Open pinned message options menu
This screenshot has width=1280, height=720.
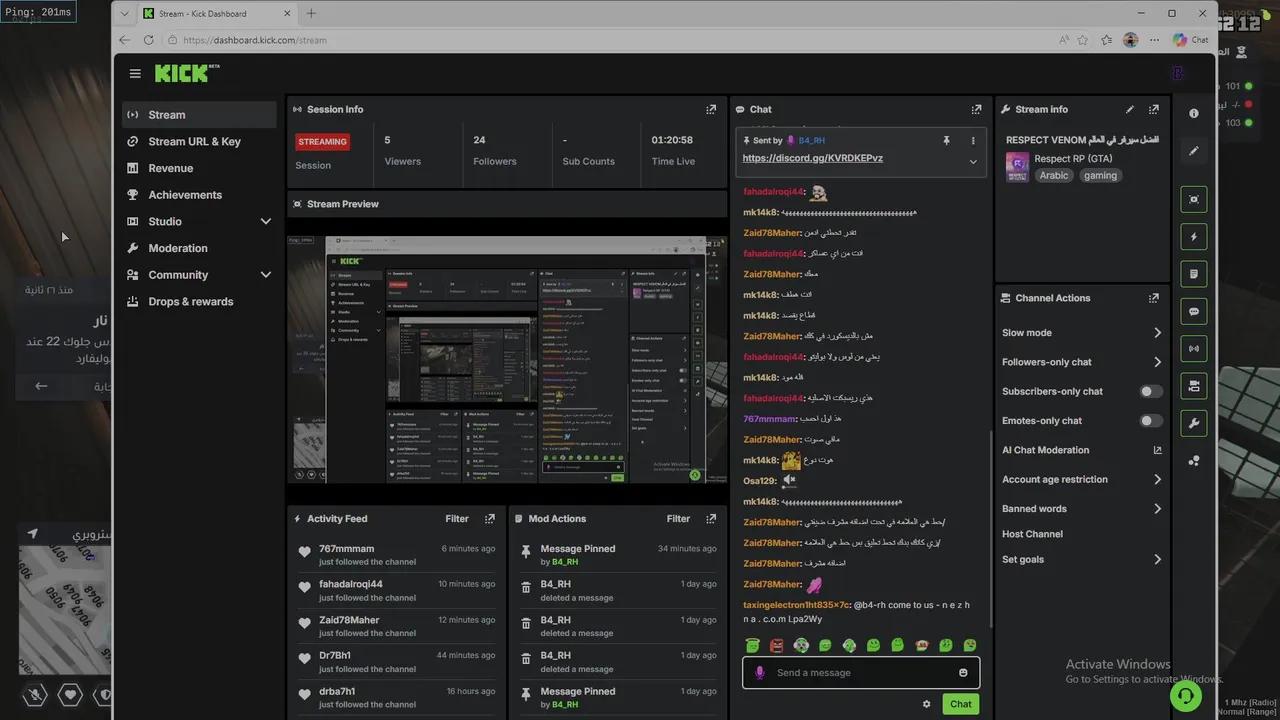coord(973,141)
